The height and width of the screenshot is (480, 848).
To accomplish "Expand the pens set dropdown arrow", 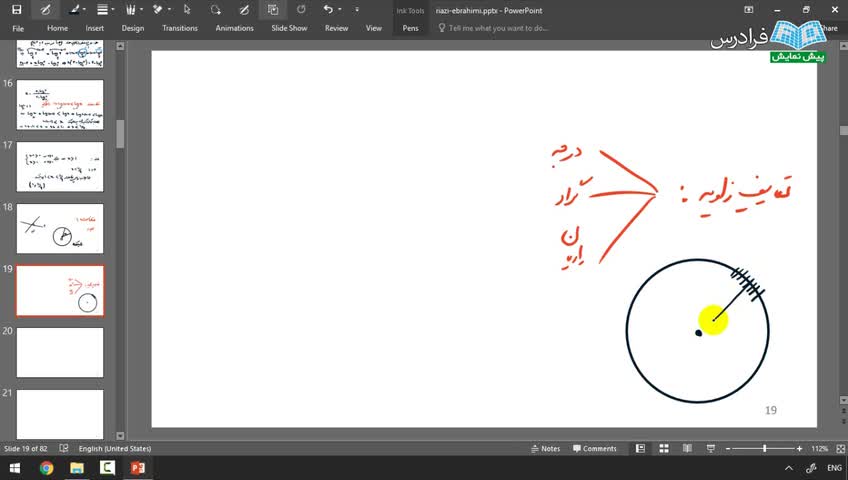I will [x=141, y=10].
